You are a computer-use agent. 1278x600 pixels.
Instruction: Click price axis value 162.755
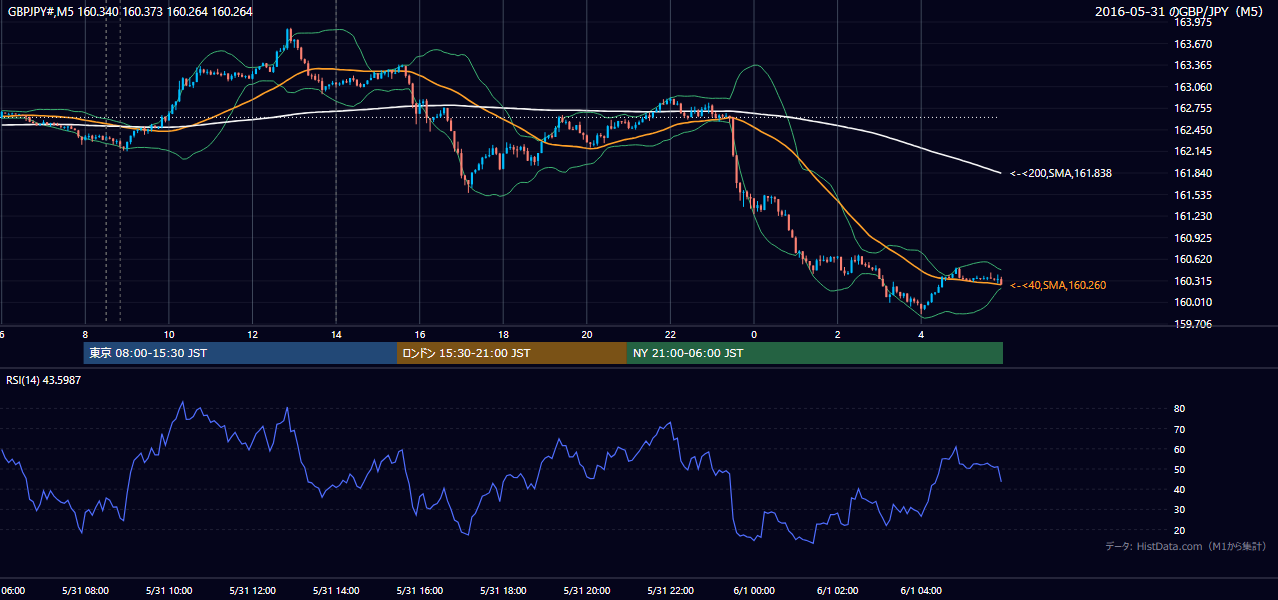pyautogui.click(x=1192, y=108)
